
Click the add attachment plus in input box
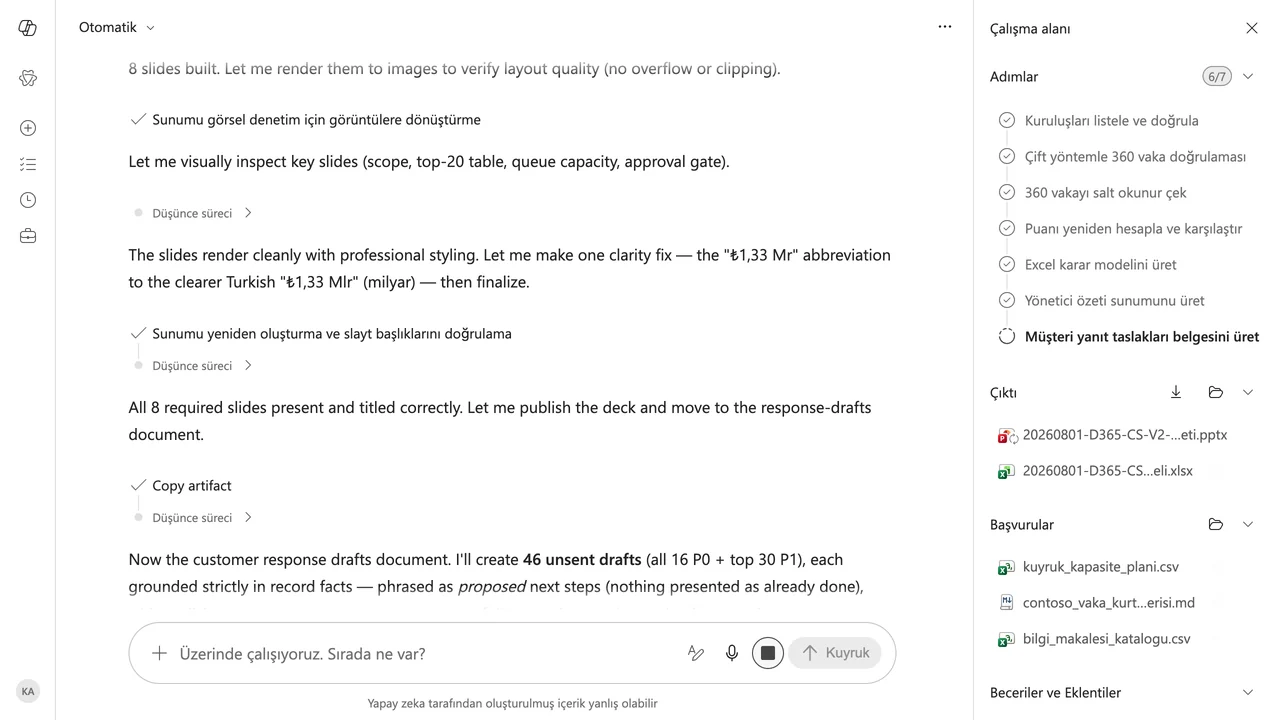click(x=159, y=653)
